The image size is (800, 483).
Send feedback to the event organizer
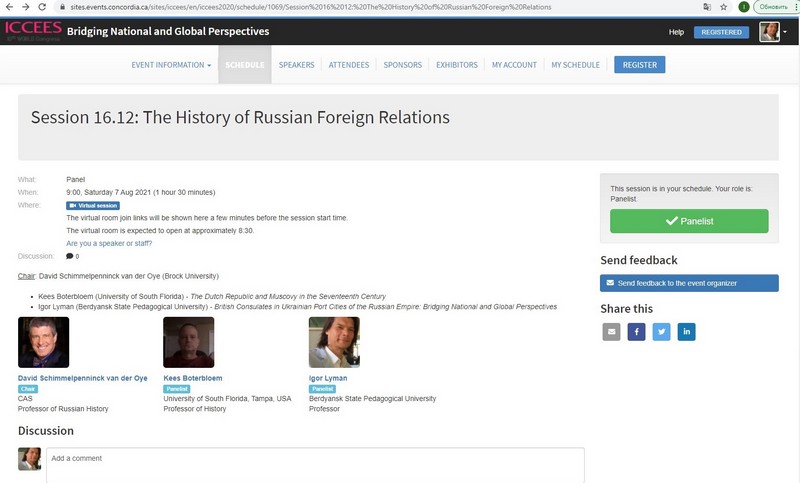(689, 283)
